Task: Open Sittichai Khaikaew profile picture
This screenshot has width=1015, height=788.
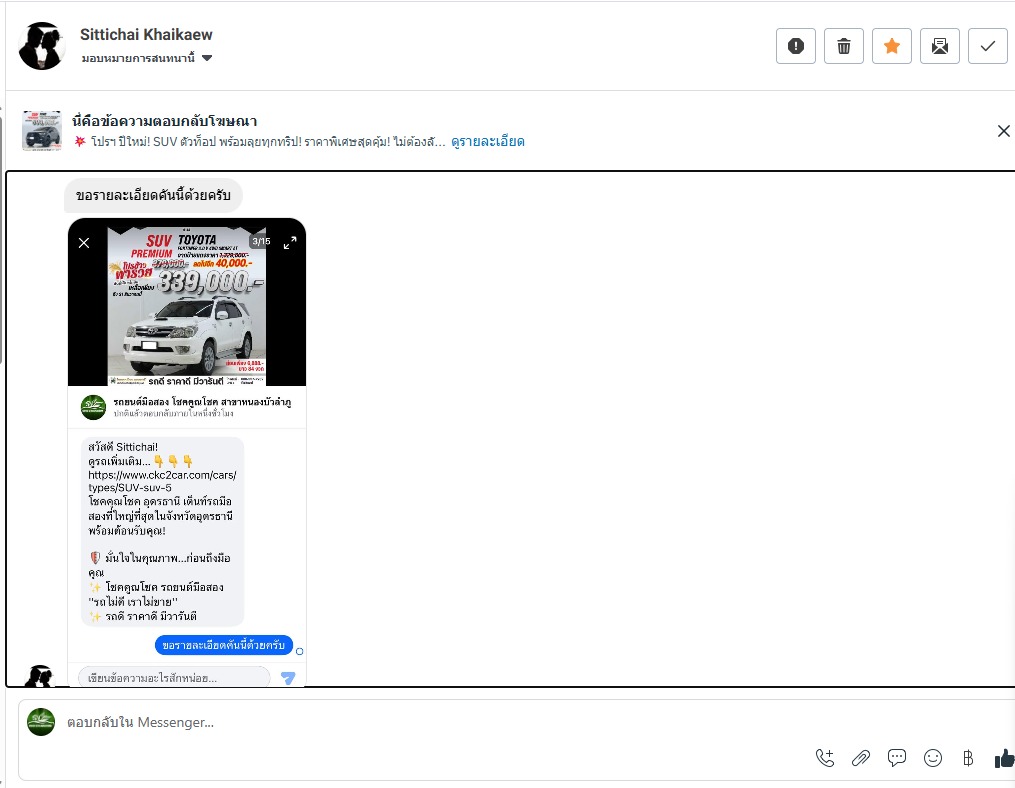Action: click(41, 46)
